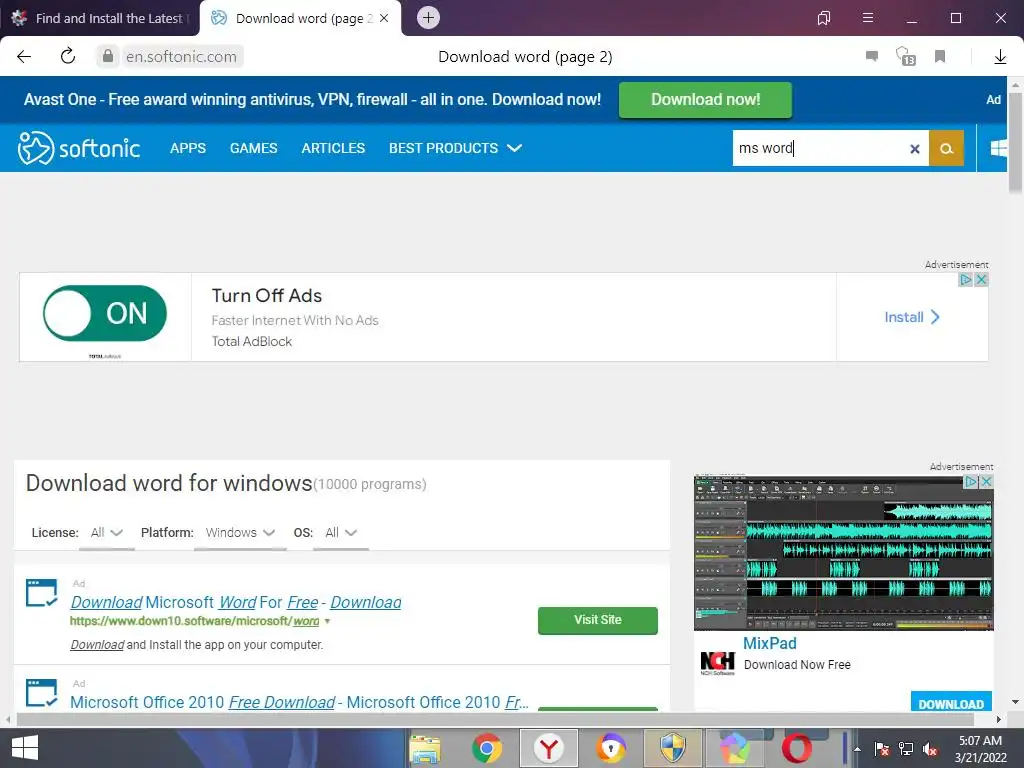Expand the License All dropdown
The image size is (1024, 768).
106,533
